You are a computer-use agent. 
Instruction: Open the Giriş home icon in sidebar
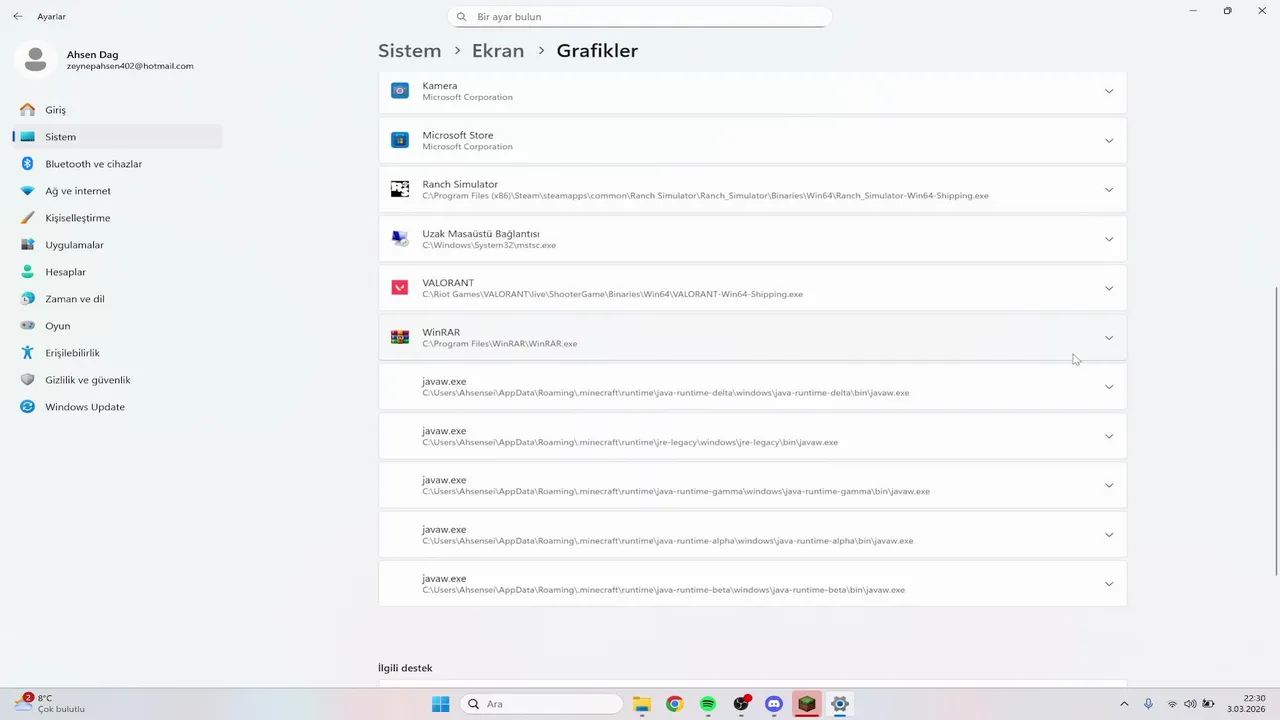tap(27, 110)
